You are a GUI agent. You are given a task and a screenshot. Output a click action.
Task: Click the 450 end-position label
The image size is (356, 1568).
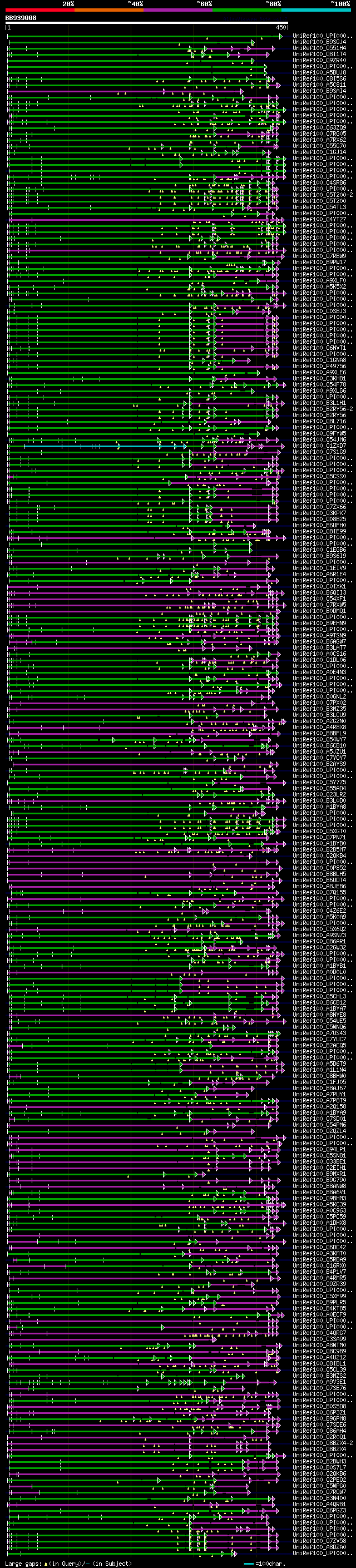281,27
